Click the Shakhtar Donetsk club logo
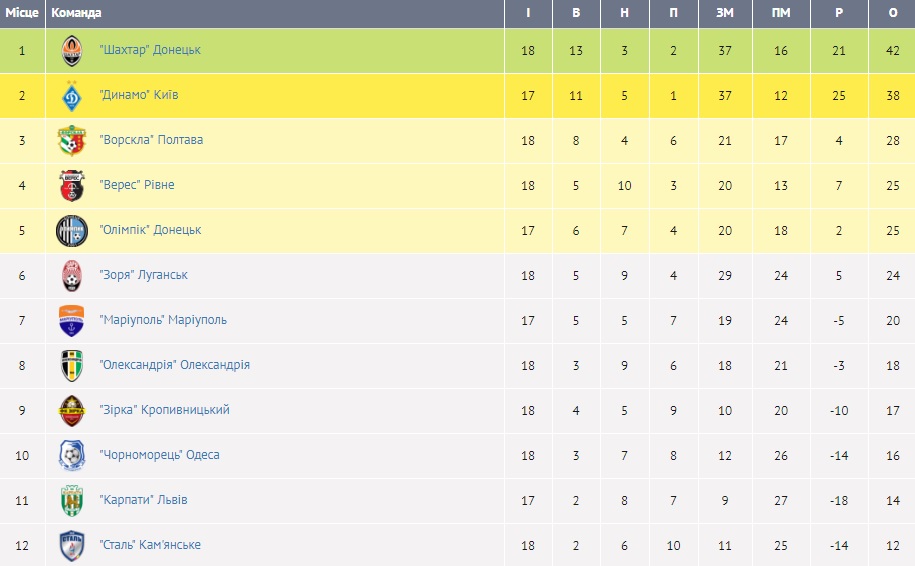915x566 pixels. click(x=72, y=50)
